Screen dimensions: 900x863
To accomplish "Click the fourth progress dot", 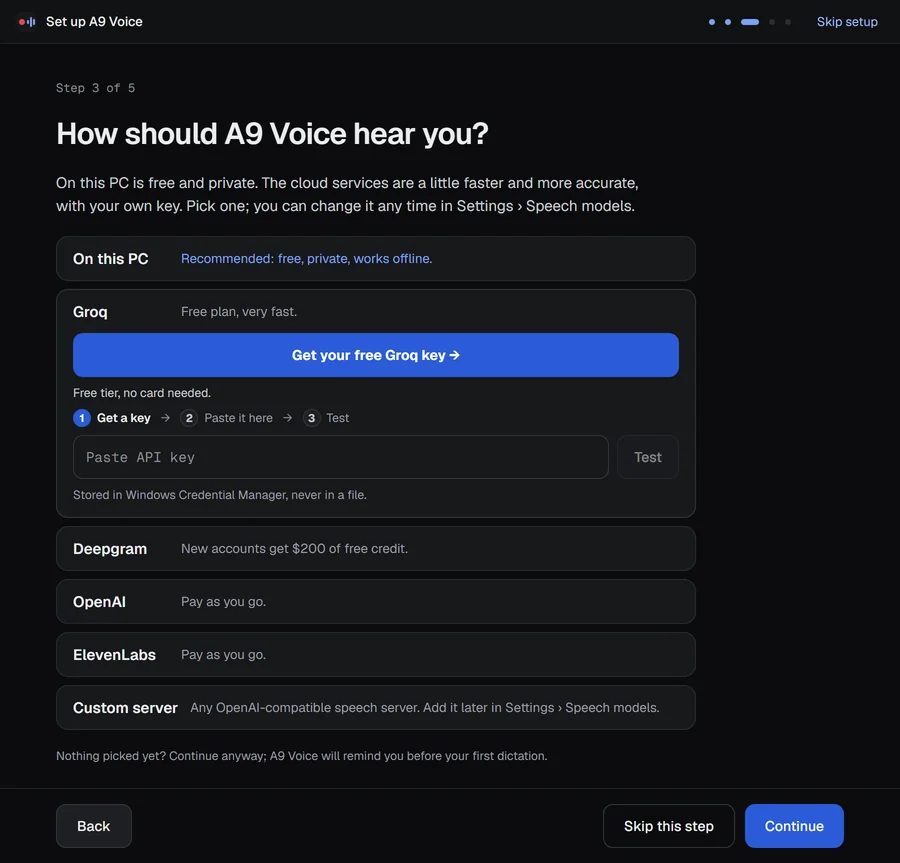I will click(772, 22).
